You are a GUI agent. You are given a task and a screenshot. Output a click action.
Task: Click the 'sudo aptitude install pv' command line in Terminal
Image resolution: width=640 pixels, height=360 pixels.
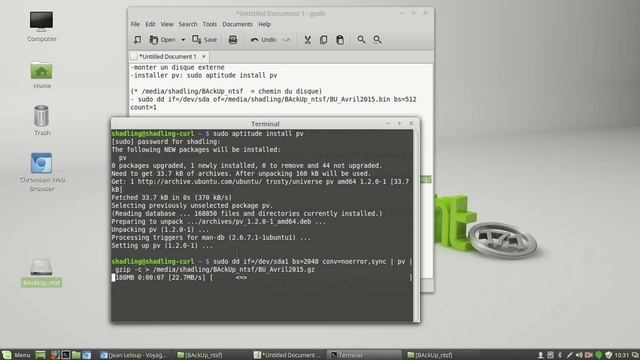258,133
